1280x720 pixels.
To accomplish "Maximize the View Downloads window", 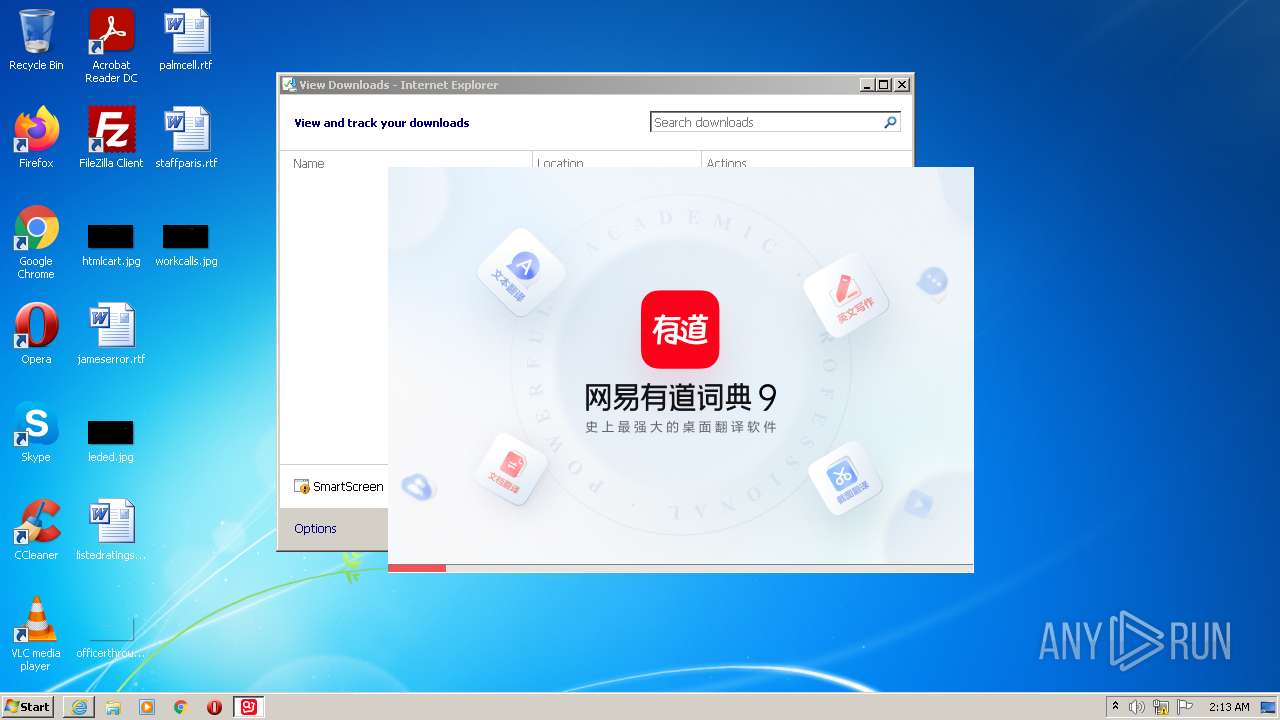I will click(x=884, y=85).
